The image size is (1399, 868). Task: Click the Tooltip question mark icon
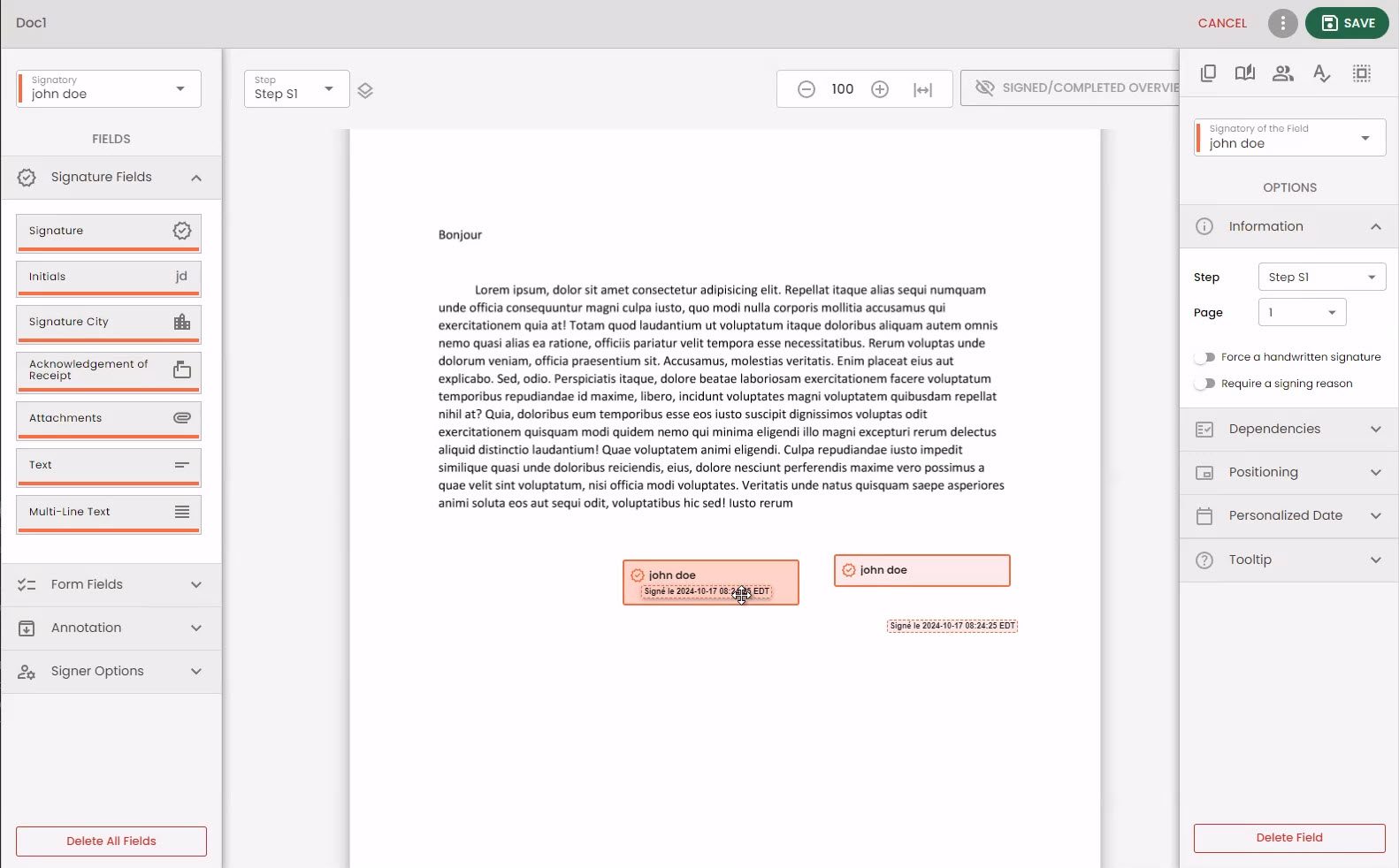1204,560
